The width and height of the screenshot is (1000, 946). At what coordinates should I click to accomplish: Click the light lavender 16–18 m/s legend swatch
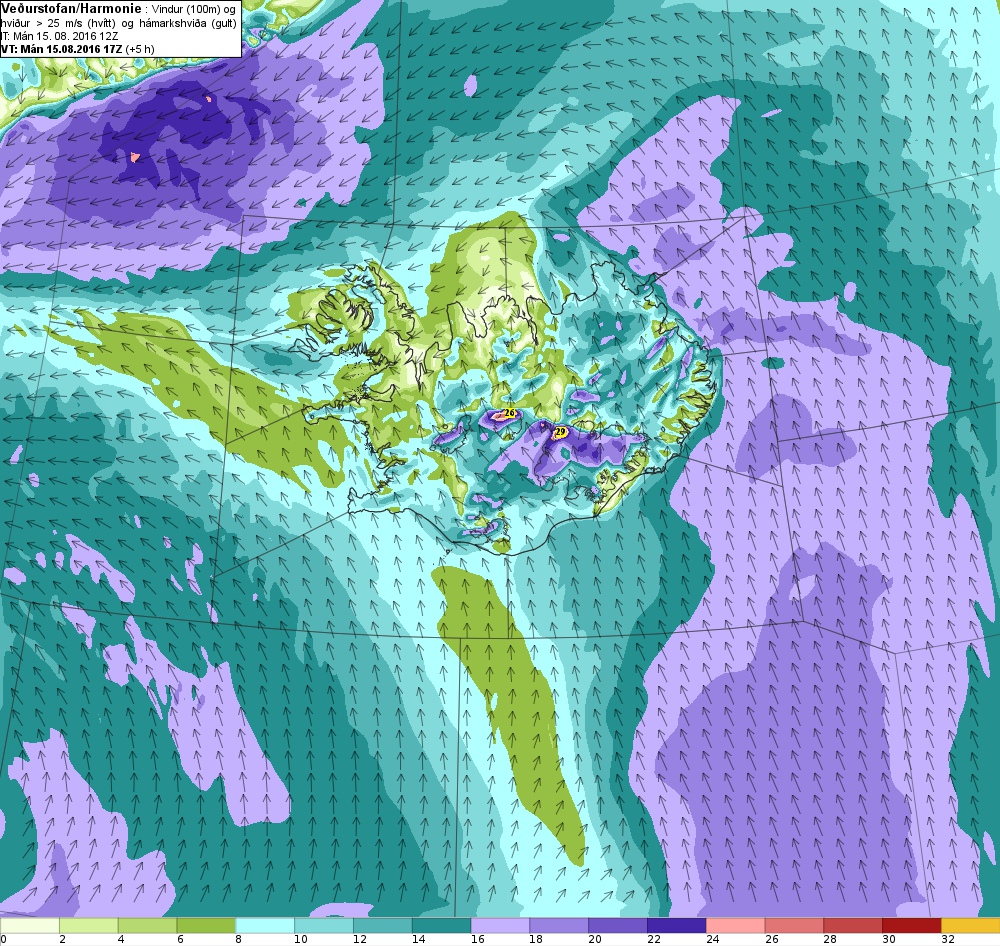tap(500, 926)
